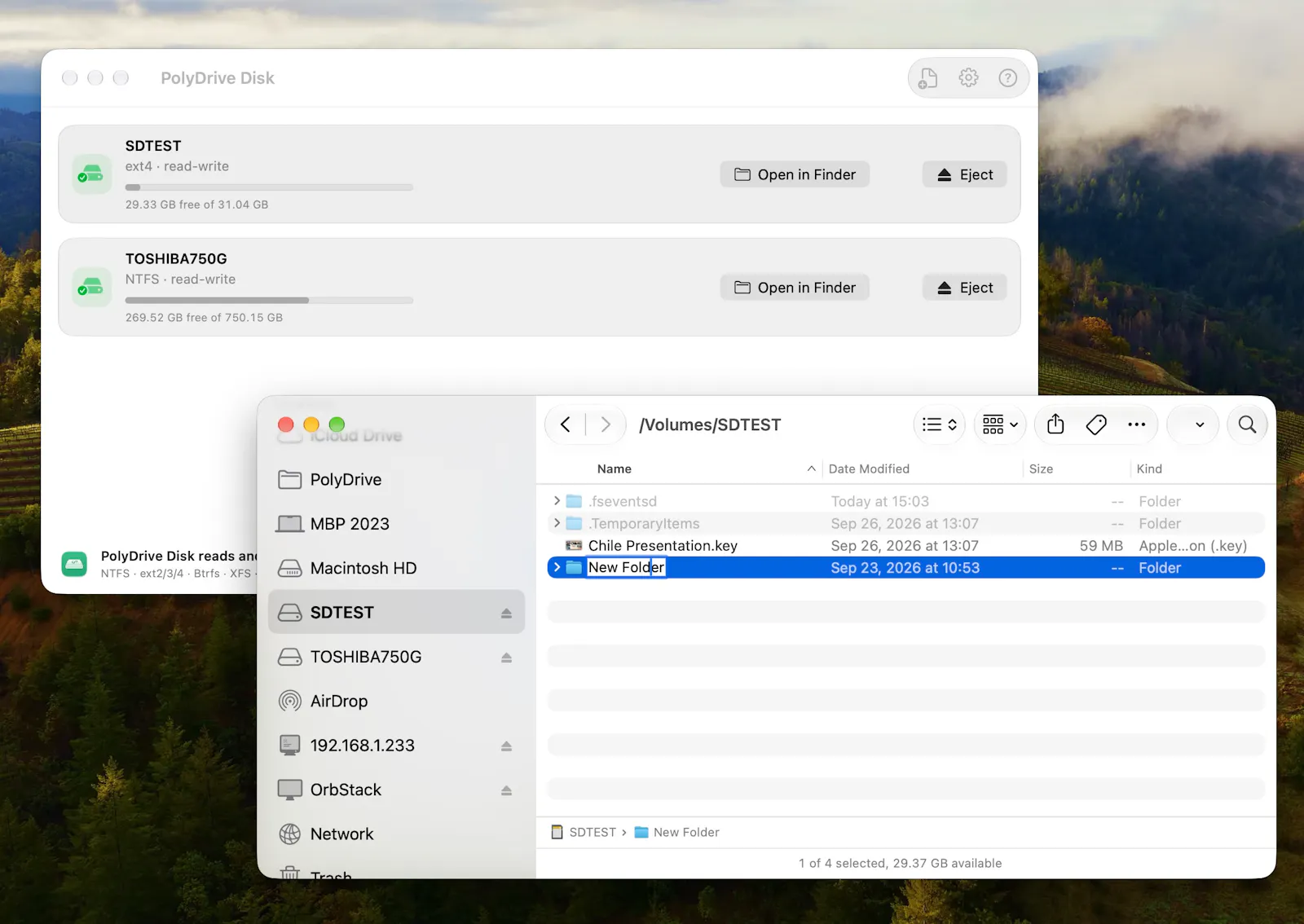The width and height of the screenshot is (1304, 924).
Task: Click the New Folder name edit field
Action: (x=627, y=567)
